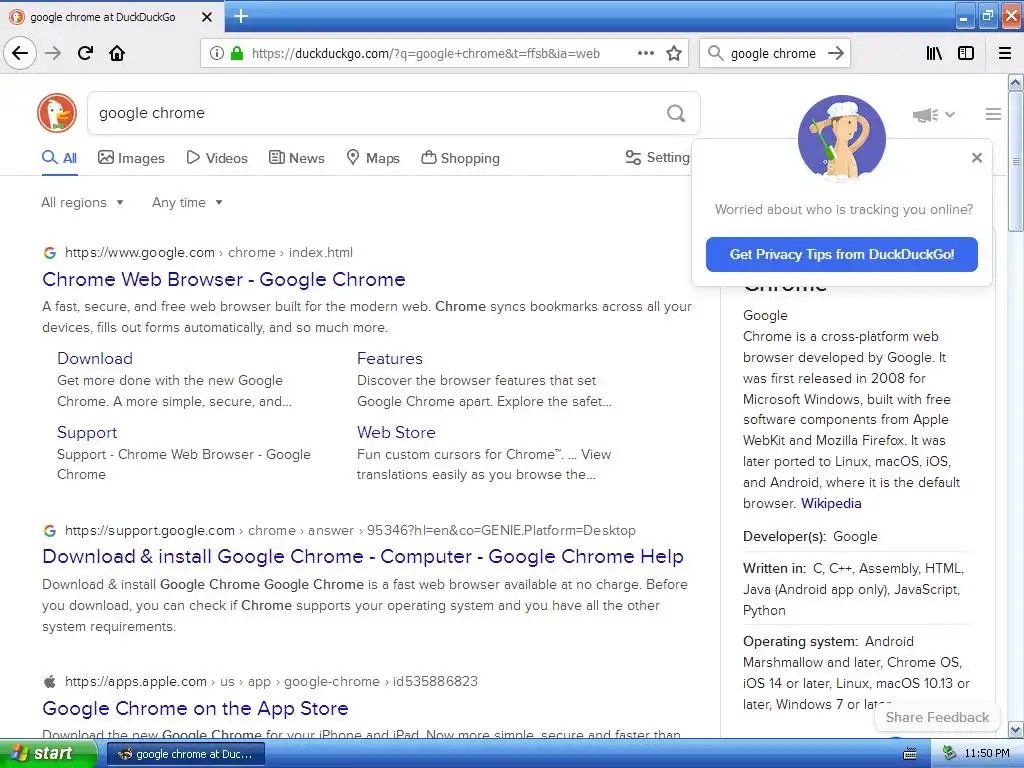
Task: Click the Firefox address bar URL
Action: 425,54
